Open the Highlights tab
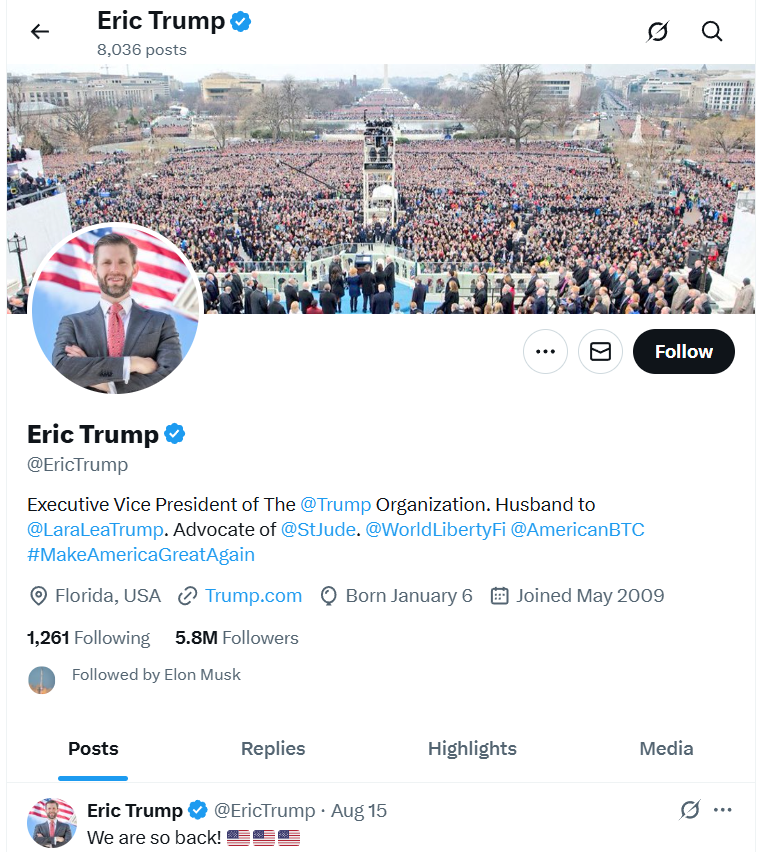 (x=472, y=749)
